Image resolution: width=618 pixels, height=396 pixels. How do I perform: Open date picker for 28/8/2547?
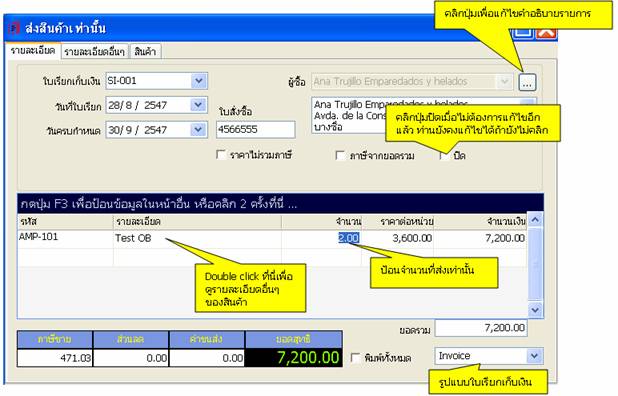[x=199, y=105]
